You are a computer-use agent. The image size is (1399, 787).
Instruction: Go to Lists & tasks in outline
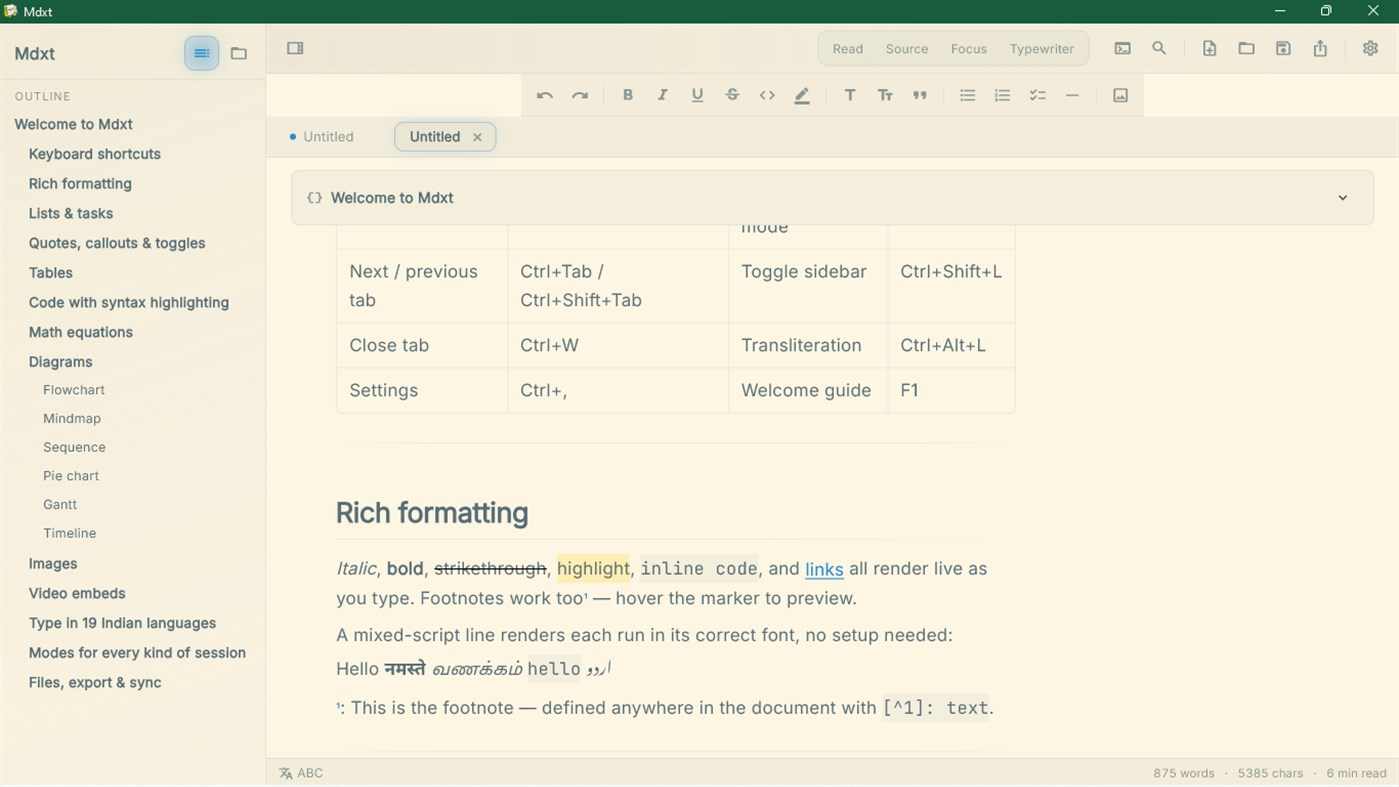tap(71, 213)
